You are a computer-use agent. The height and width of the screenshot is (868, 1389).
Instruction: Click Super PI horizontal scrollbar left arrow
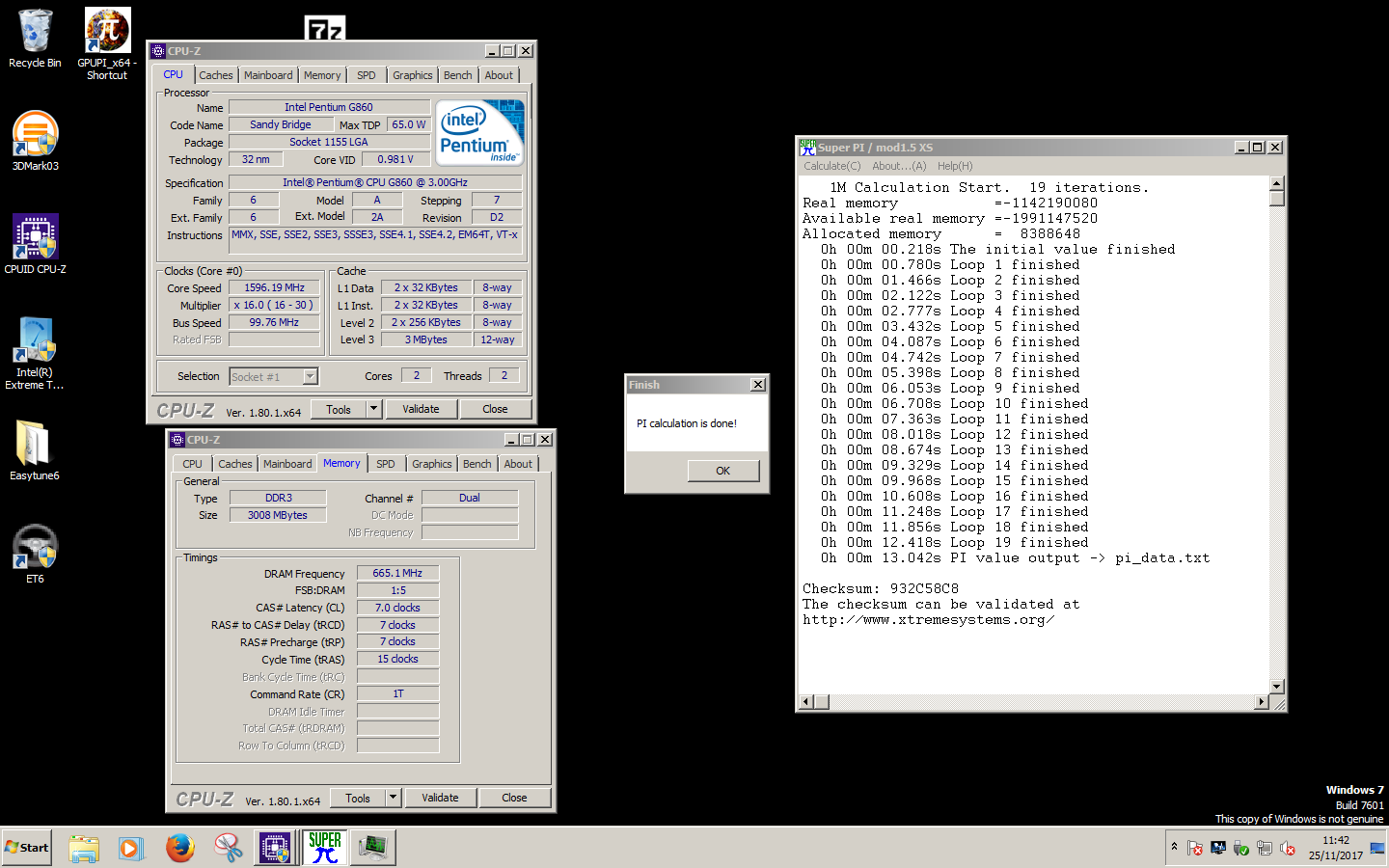(807, 702)
